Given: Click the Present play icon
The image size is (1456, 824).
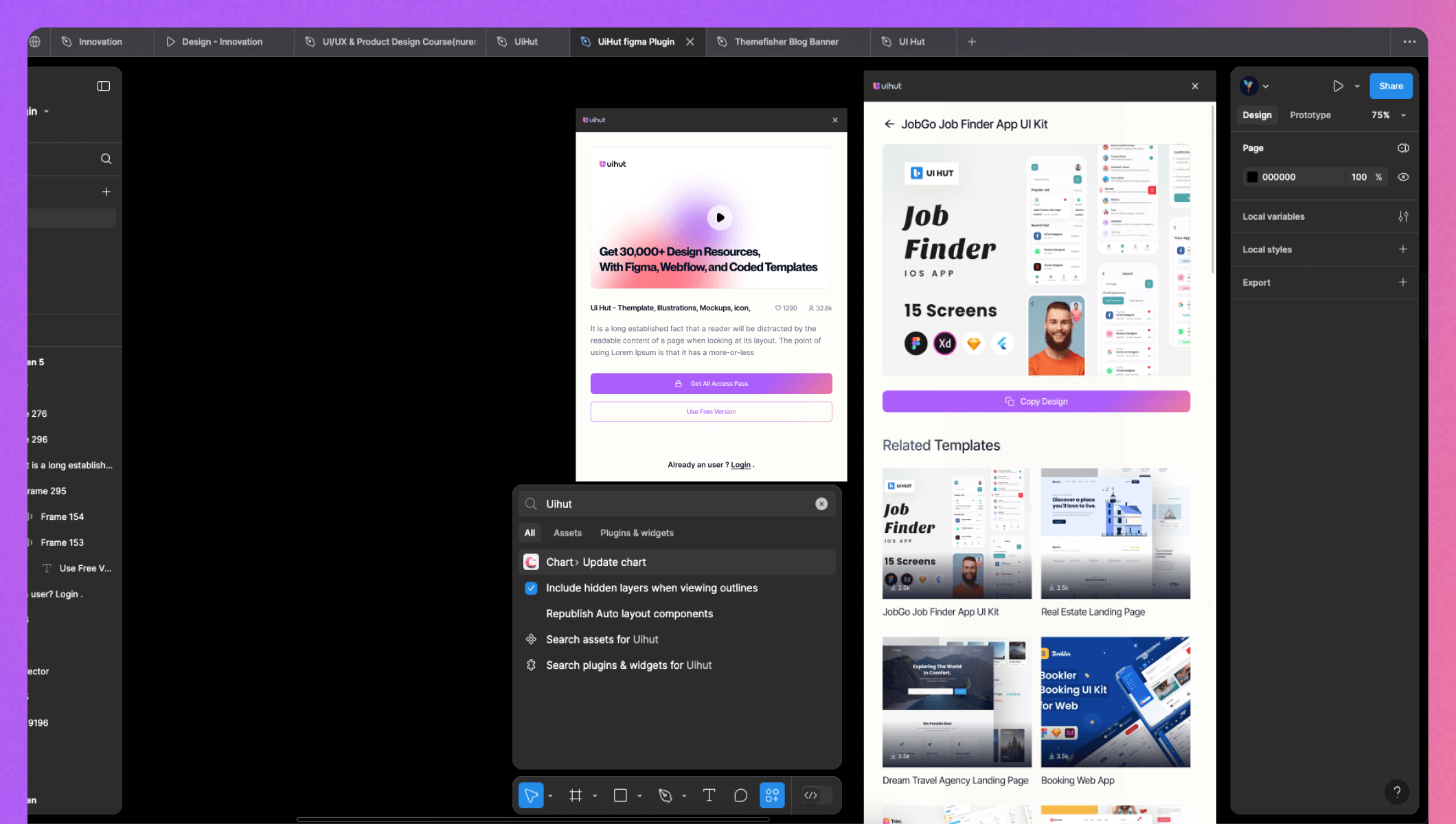Looking at the screenshot, I should coord(1338,86).
